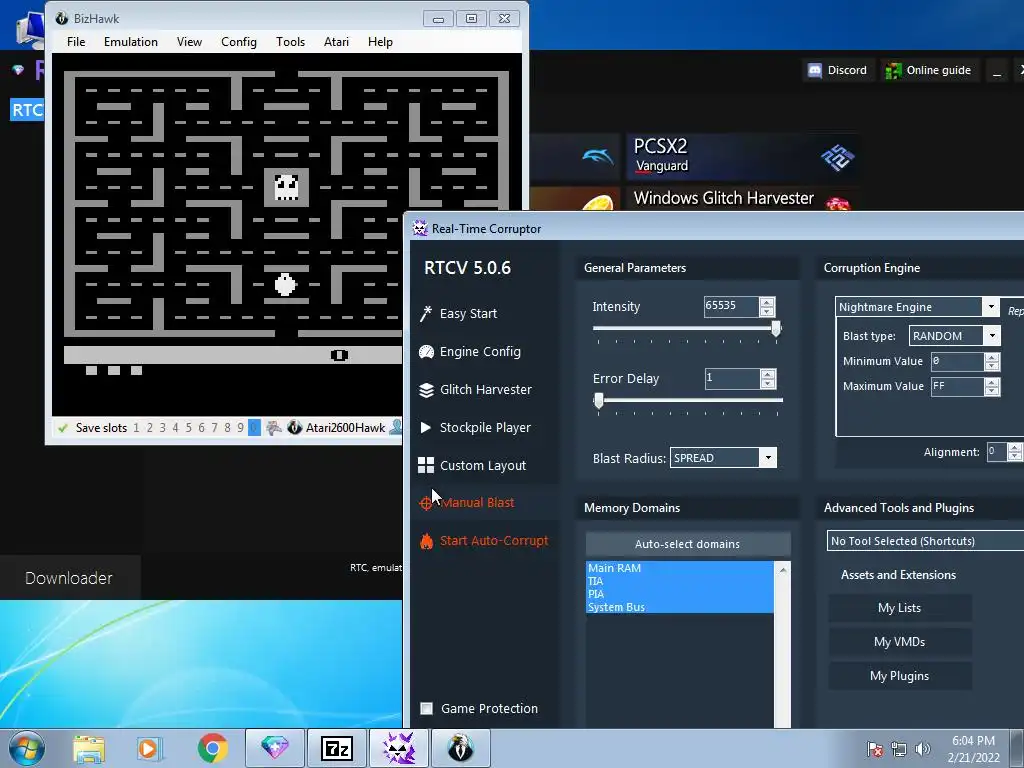Click the Discord icon in the launcher
This screenshot has width=1024, height=768.
(x=814, y=70)
